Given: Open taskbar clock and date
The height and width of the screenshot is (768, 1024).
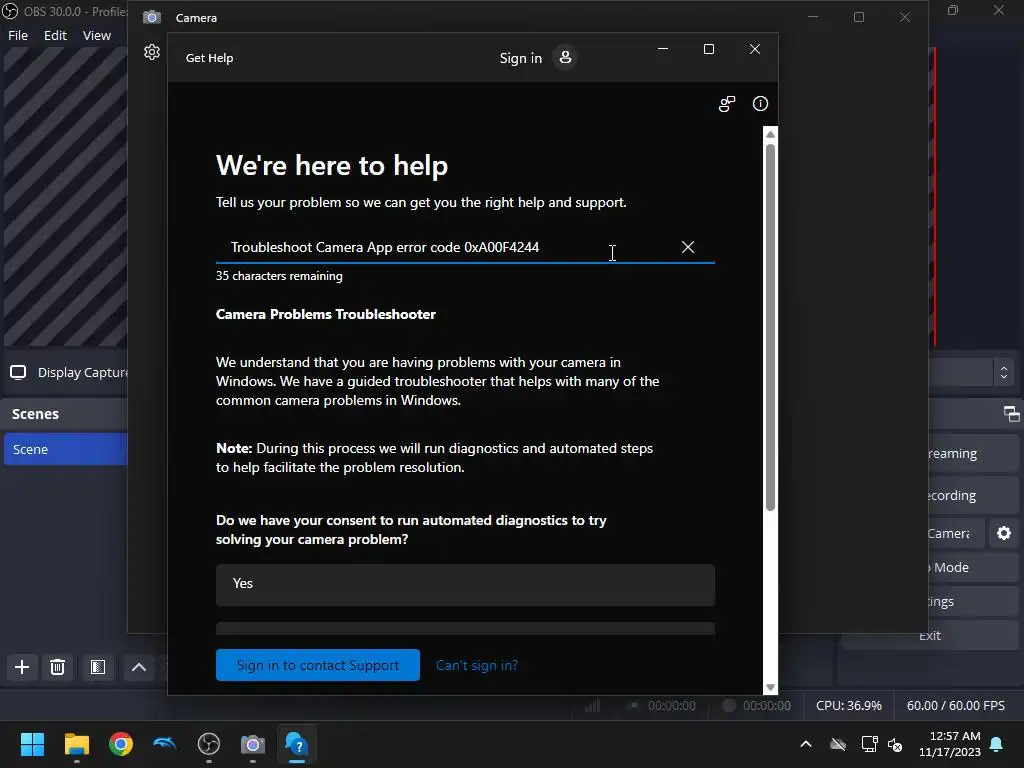Looking at the screenshot, I should tap(950, 744).
